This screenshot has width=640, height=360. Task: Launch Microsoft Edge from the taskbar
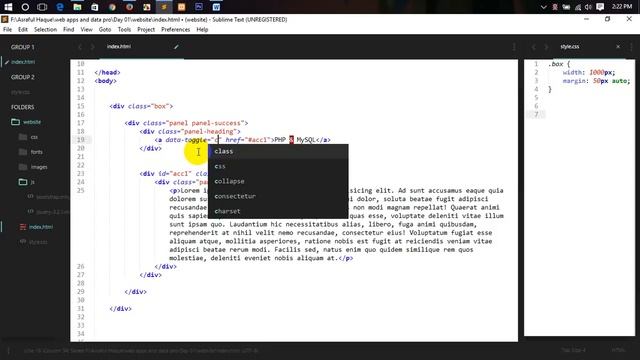[x=60, y=7]
